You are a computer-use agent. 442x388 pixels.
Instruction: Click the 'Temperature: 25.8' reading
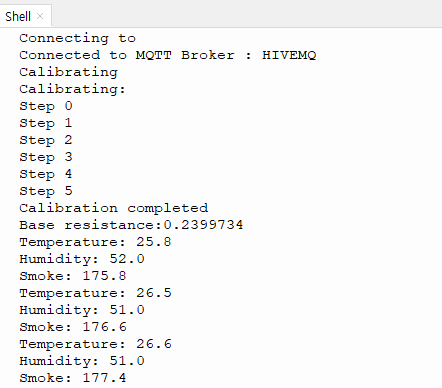[95, 242]
